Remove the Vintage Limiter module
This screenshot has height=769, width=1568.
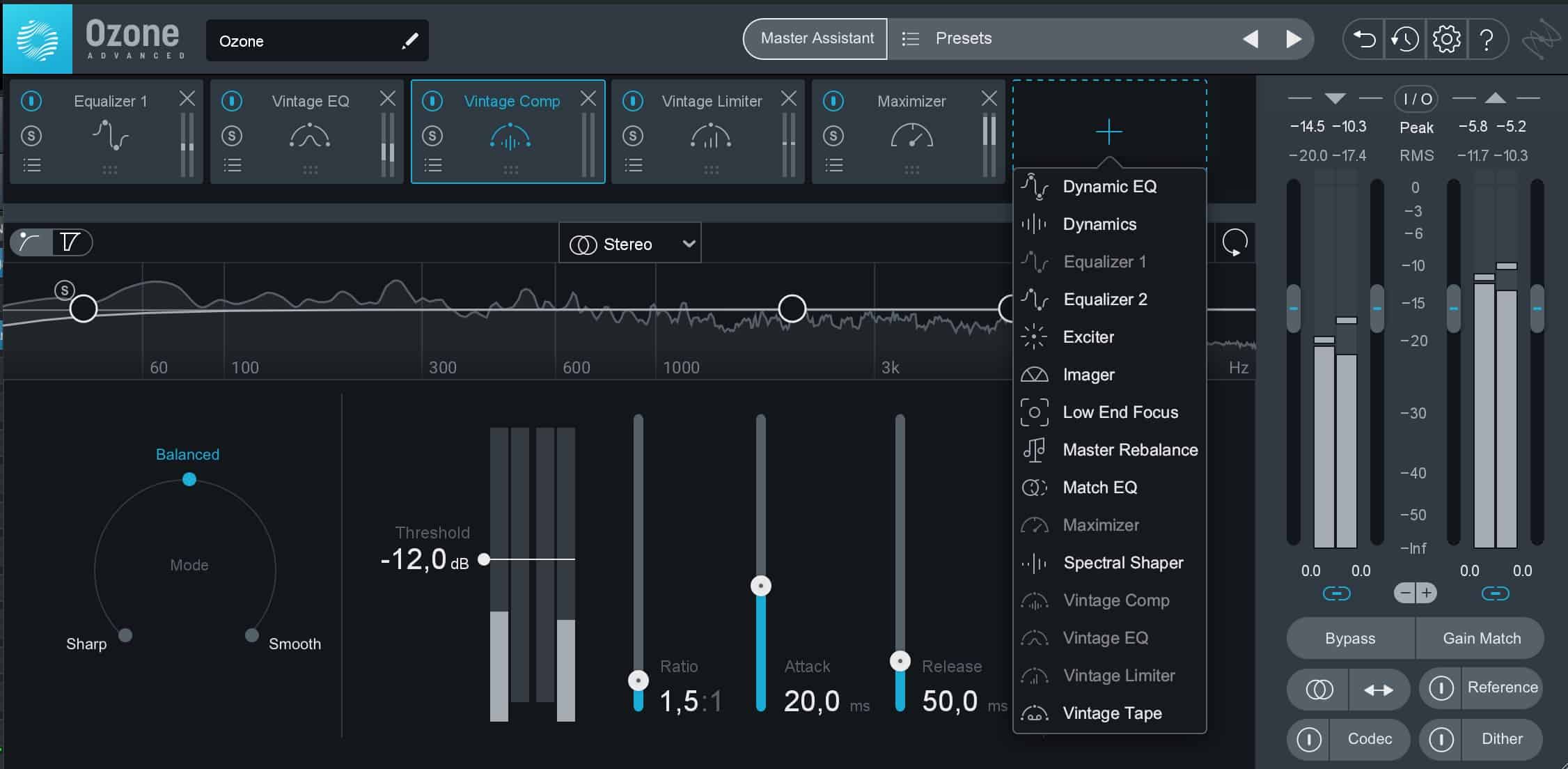click(x=788, y=99)
